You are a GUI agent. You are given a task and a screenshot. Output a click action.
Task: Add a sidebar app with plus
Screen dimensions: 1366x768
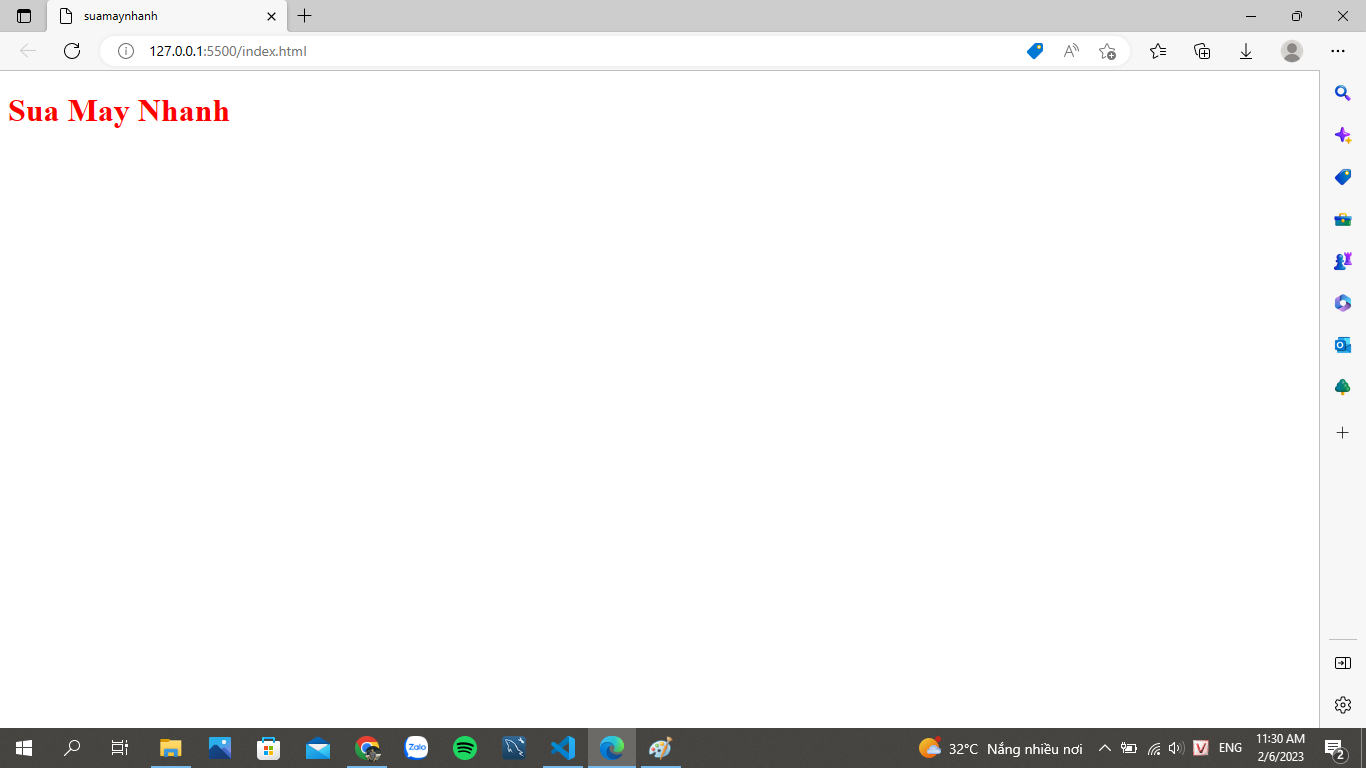1343,433
